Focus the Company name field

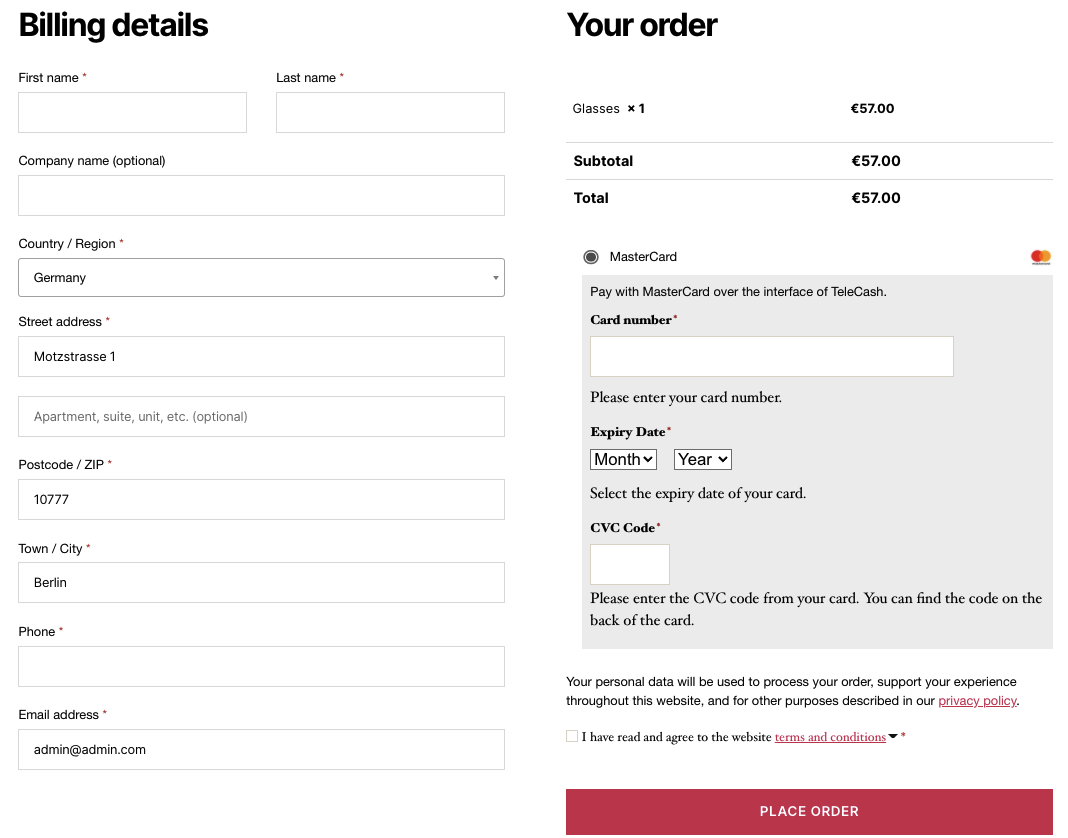click(x=261, y=196)
